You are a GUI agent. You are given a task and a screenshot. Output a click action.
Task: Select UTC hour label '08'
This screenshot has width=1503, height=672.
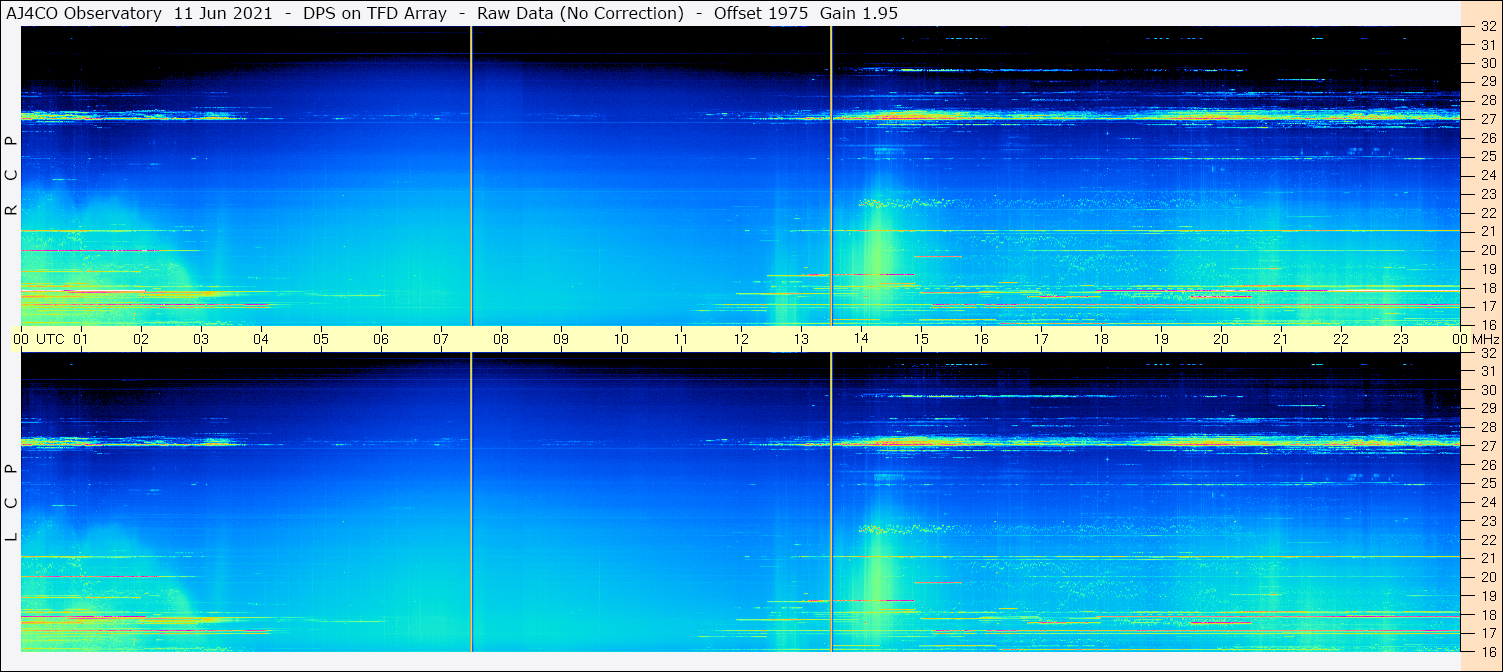(501, 339)
